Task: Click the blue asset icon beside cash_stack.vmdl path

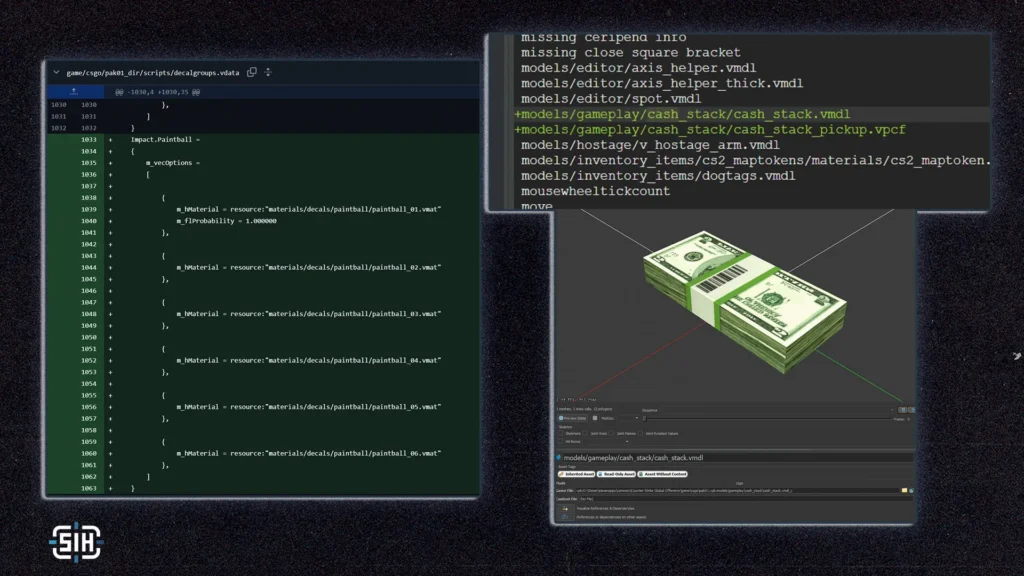Action: (x=559, y=457)
